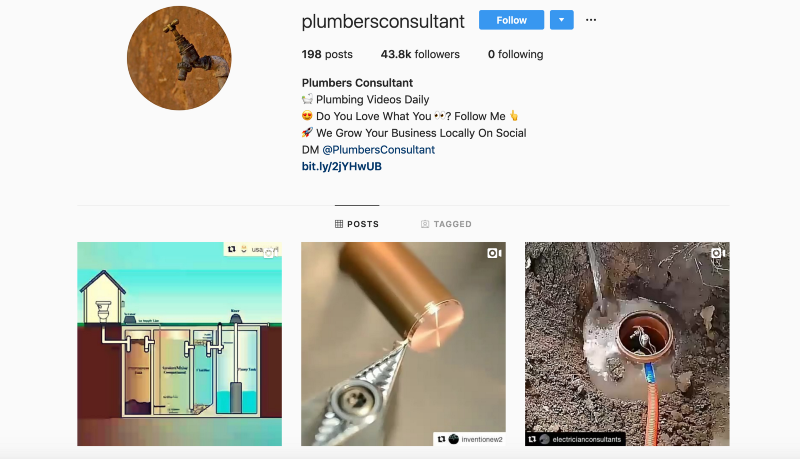The height and width of the screenshot is (459, 800).
Task: Open the copper pipe video post
Action: tap(404, 344)
